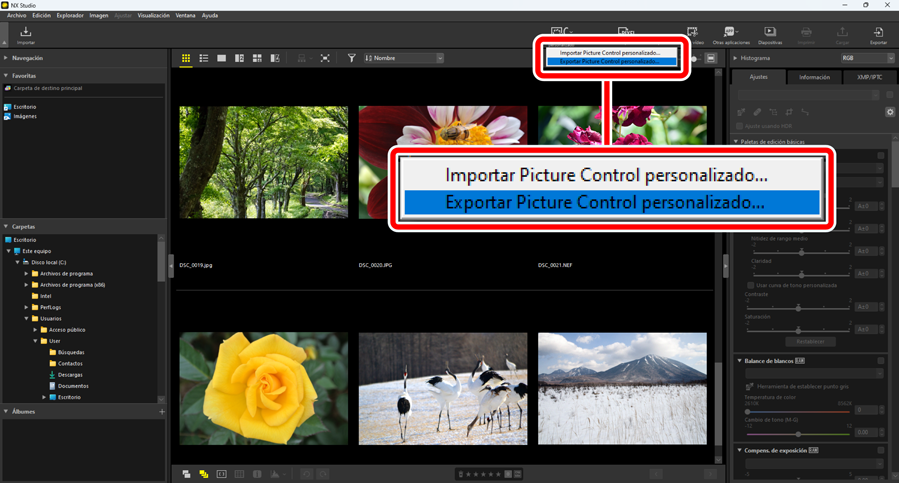The width and height of the screenshot is (899, 483).
Task: Click the full screen view icon
Action: coord(325,59)
